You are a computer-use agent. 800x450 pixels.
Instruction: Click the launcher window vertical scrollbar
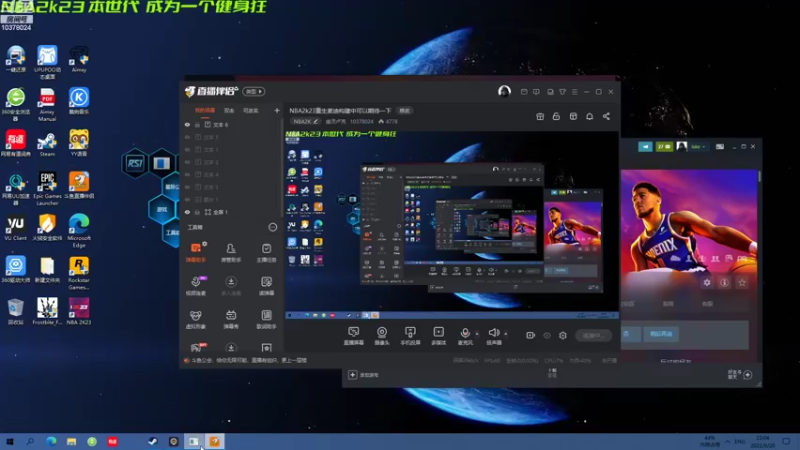pyautogui.click(x=760, y=177)
